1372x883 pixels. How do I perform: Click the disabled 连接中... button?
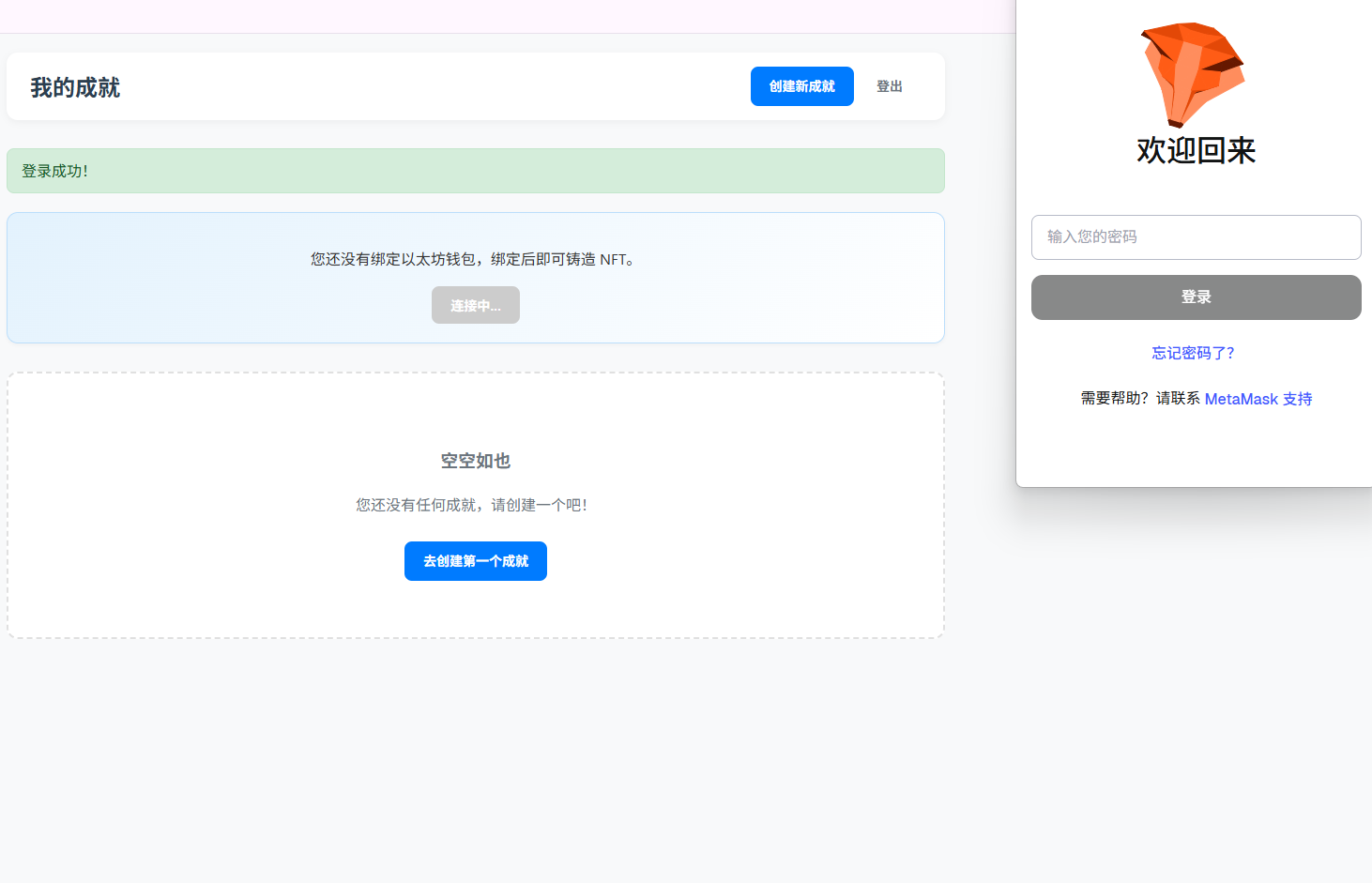point(475,305)
